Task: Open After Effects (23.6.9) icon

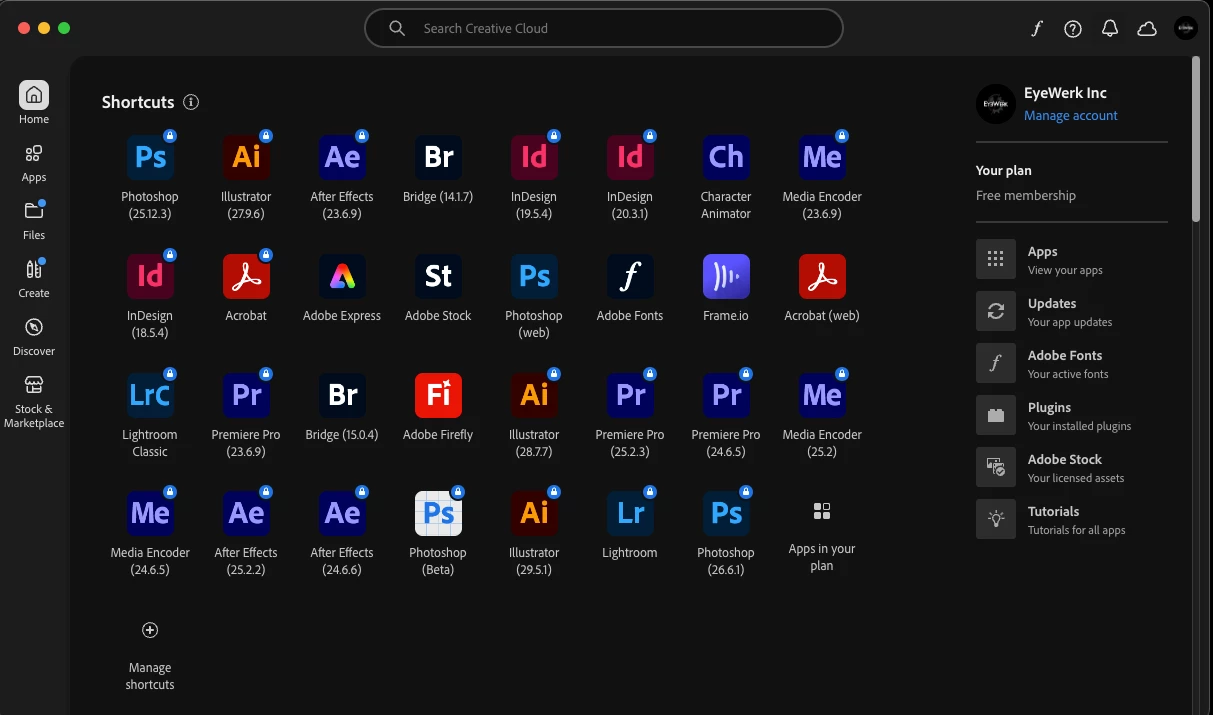Action: click(x=342, y=157)
